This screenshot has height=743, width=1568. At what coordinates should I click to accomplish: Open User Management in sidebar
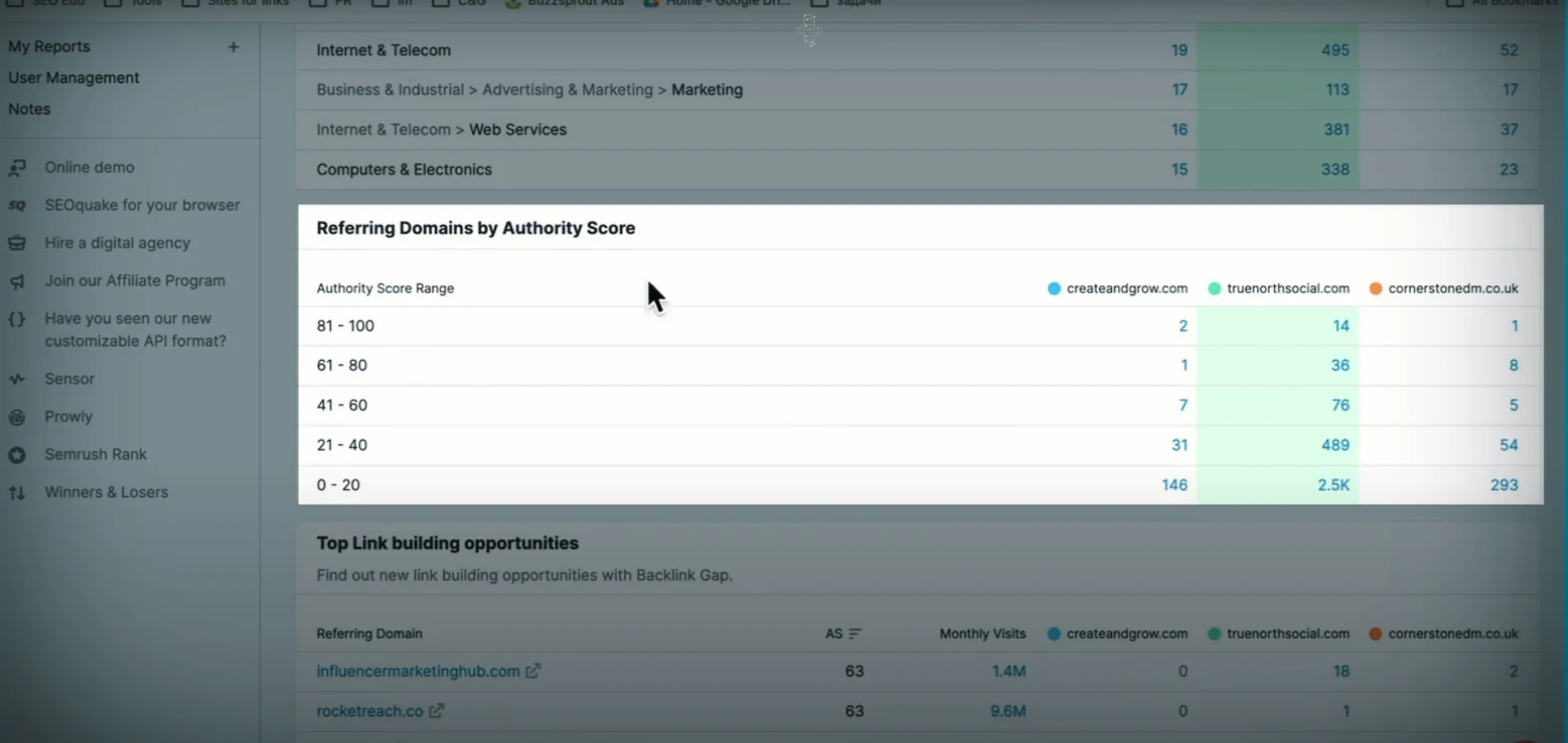click(x=73, y=78)
